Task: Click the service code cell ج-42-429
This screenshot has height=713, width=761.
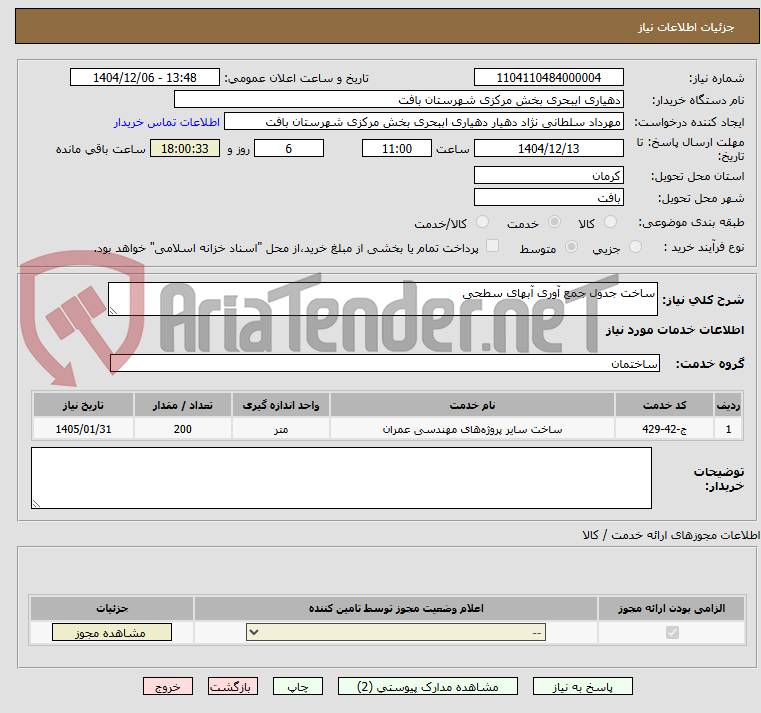Action: pyautogui.click(x=664, y=429)
